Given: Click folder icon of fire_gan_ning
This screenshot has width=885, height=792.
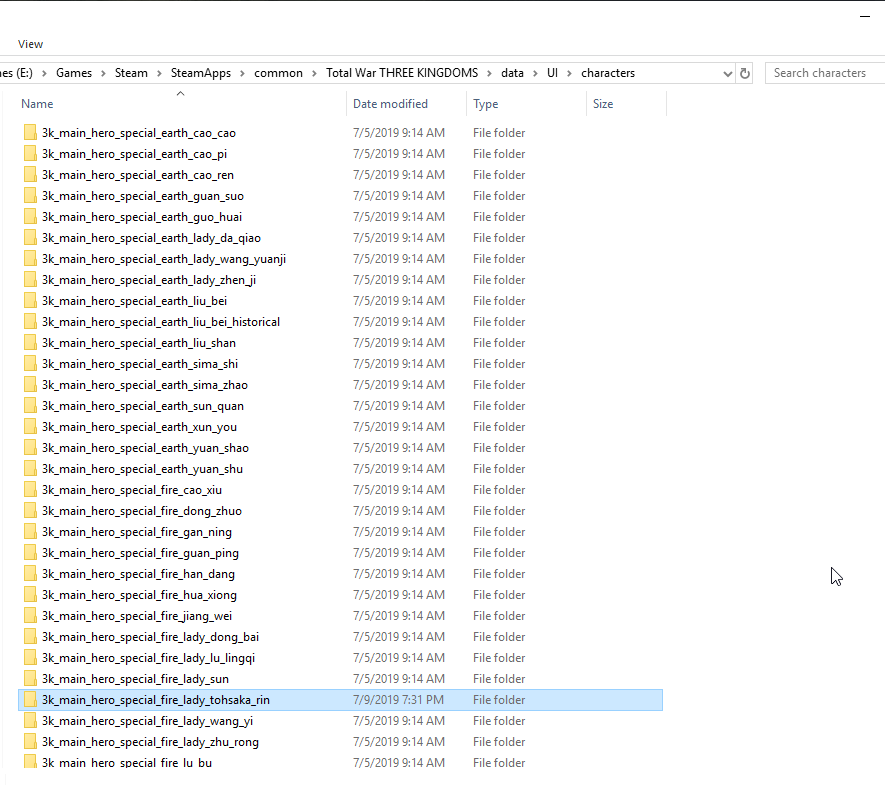Looking at the screenshot, I should pyautogui.click(x=30, y=532).
